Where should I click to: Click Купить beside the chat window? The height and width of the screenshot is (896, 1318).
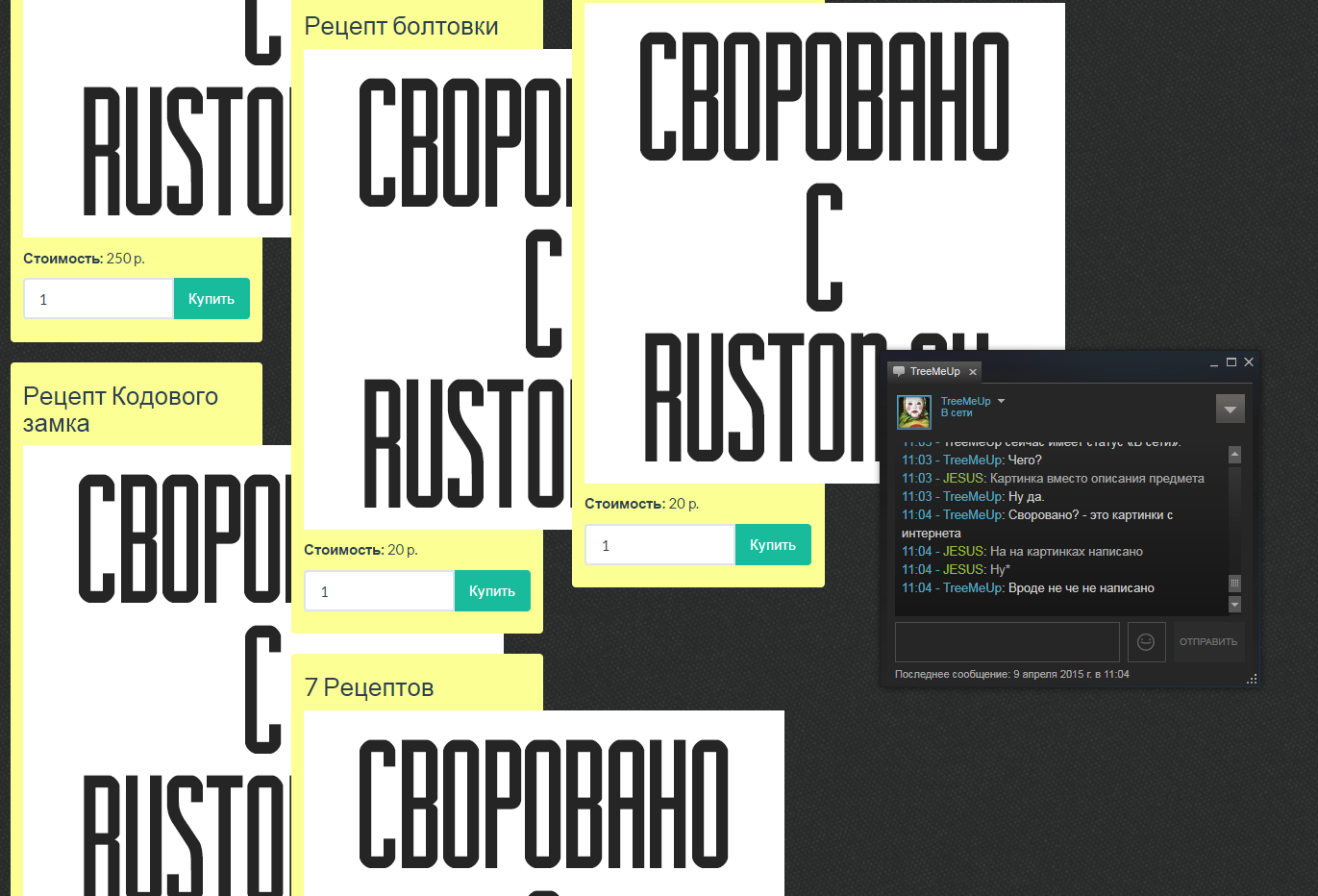[x=773, y=545]
